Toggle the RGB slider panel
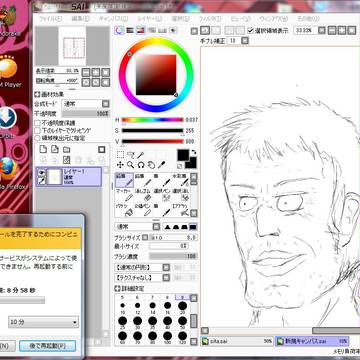 pos(130,31)
